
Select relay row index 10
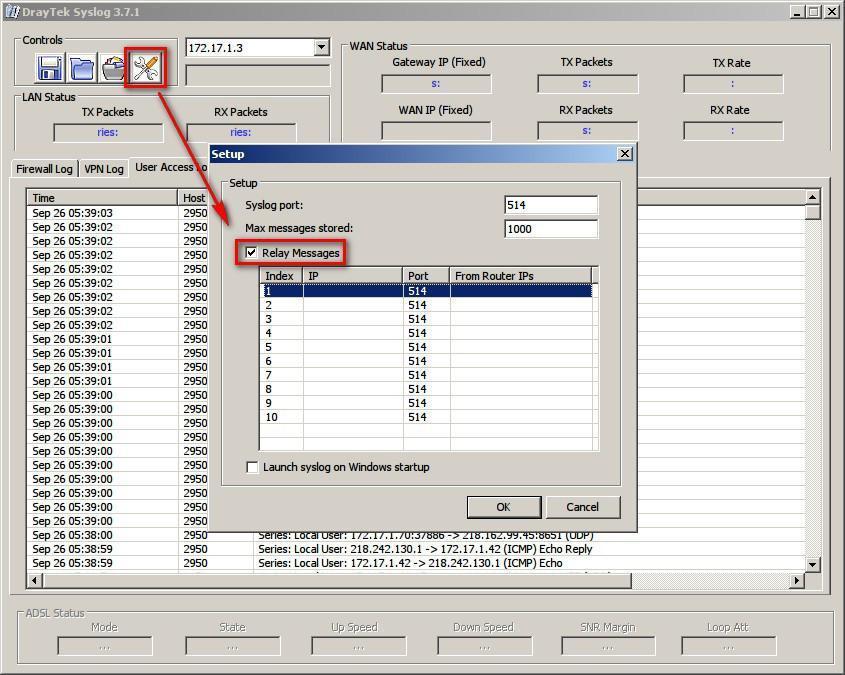426,417
